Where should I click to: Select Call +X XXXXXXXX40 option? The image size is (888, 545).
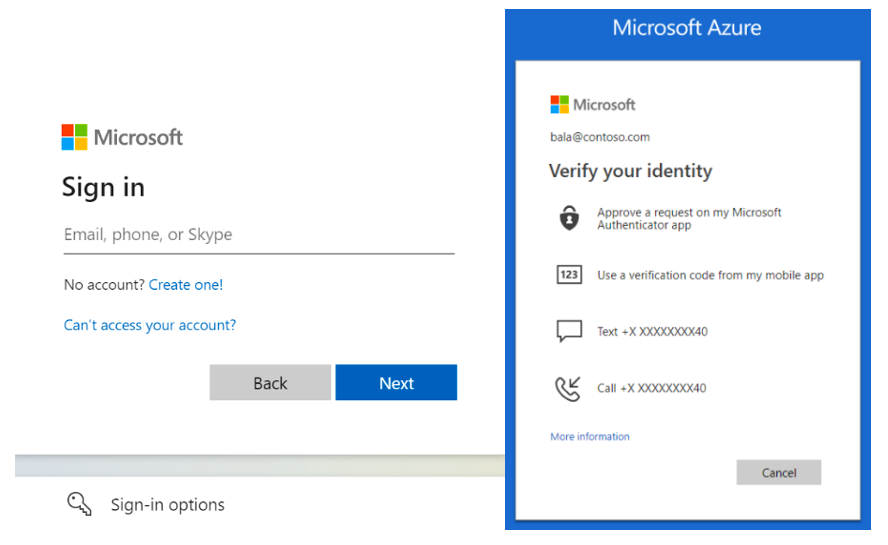click(651, 388)
